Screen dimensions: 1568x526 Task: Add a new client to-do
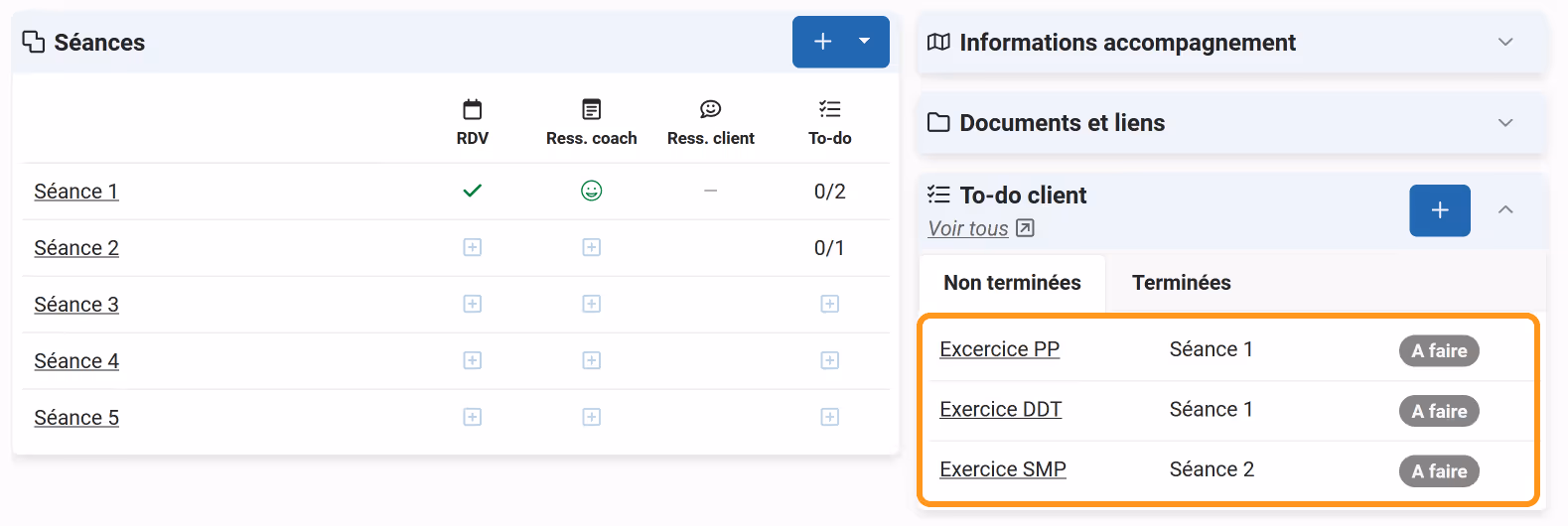(1440, 210)
